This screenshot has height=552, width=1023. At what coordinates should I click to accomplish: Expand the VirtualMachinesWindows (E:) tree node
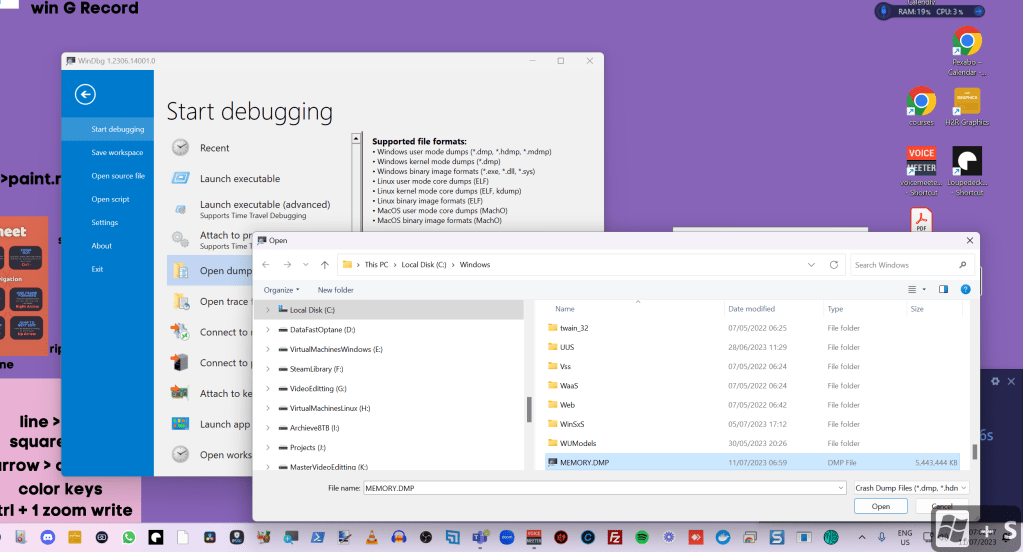pos(267,349)
